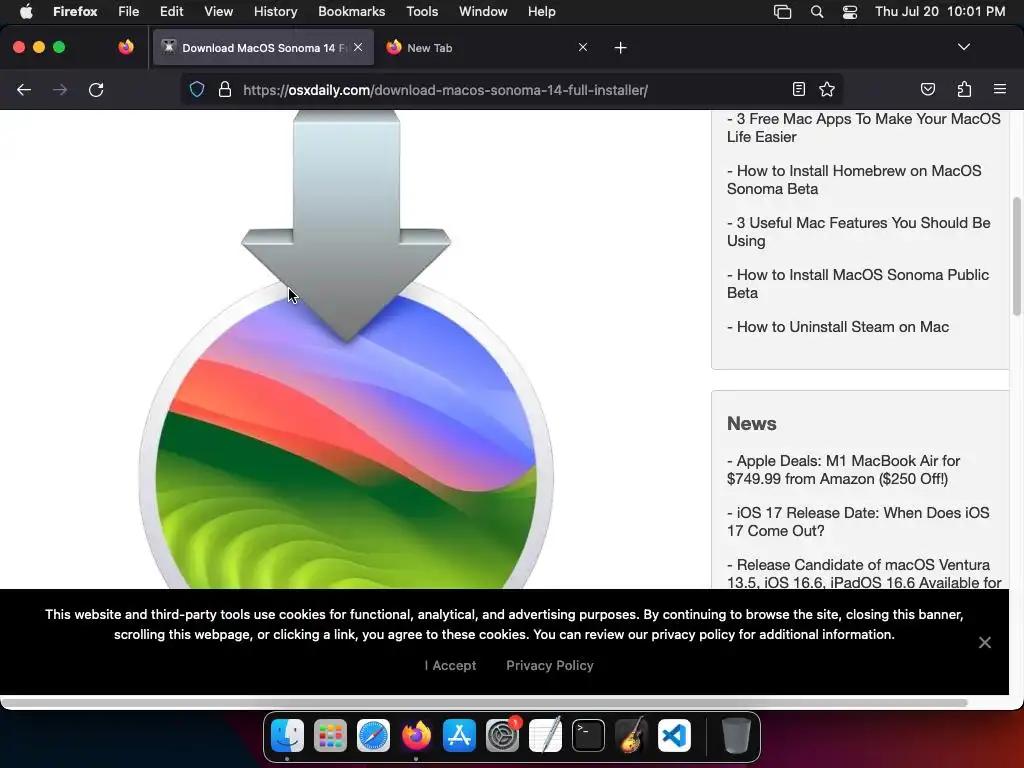This screenshot has height=768, width=1024.
Task: Open a new tab with plus button
Action: (620, 48)
